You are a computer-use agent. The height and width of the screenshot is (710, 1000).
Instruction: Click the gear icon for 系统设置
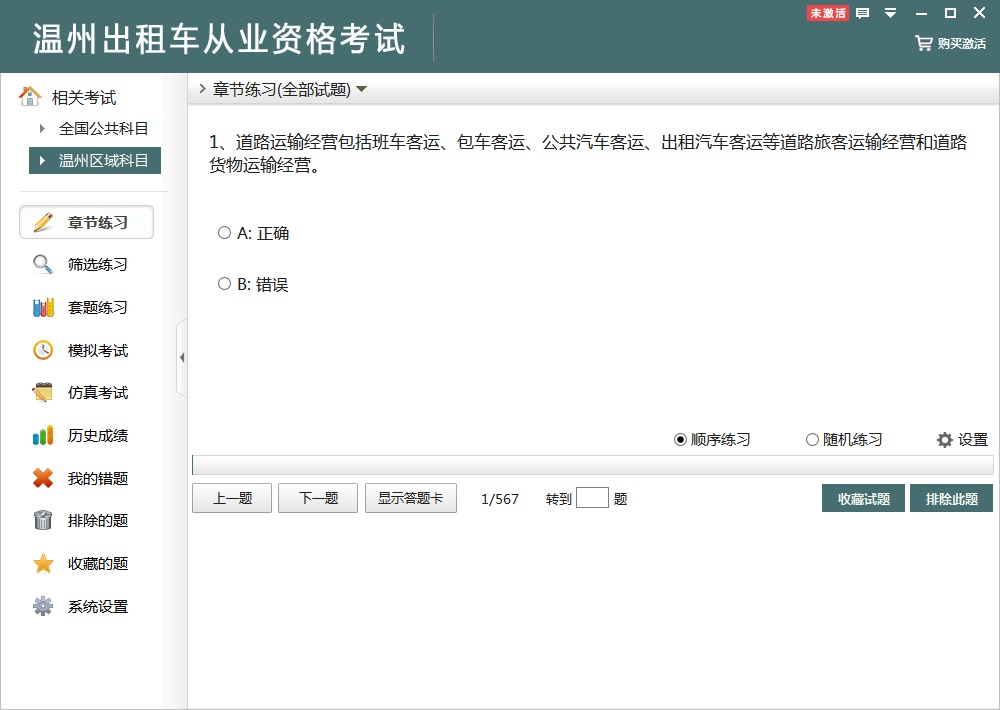pyautogui.click(x=43, y=606)
